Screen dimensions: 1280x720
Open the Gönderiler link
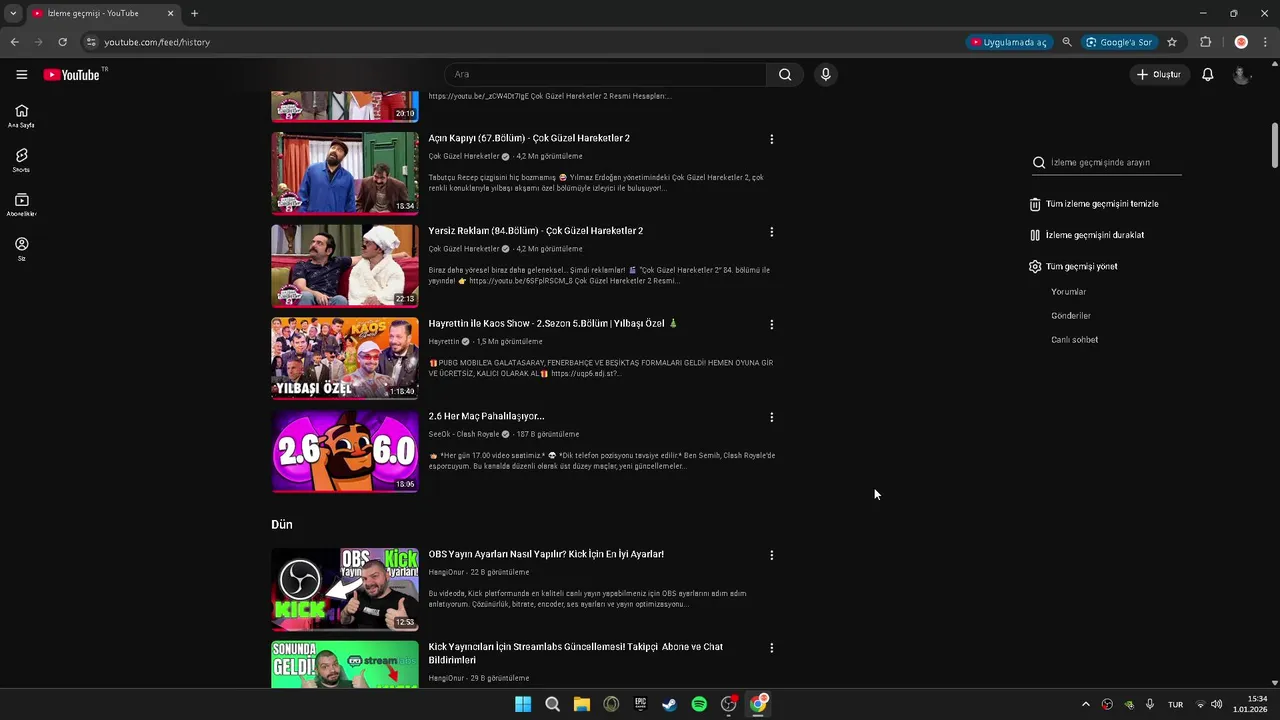click(x=1071, y=316)
